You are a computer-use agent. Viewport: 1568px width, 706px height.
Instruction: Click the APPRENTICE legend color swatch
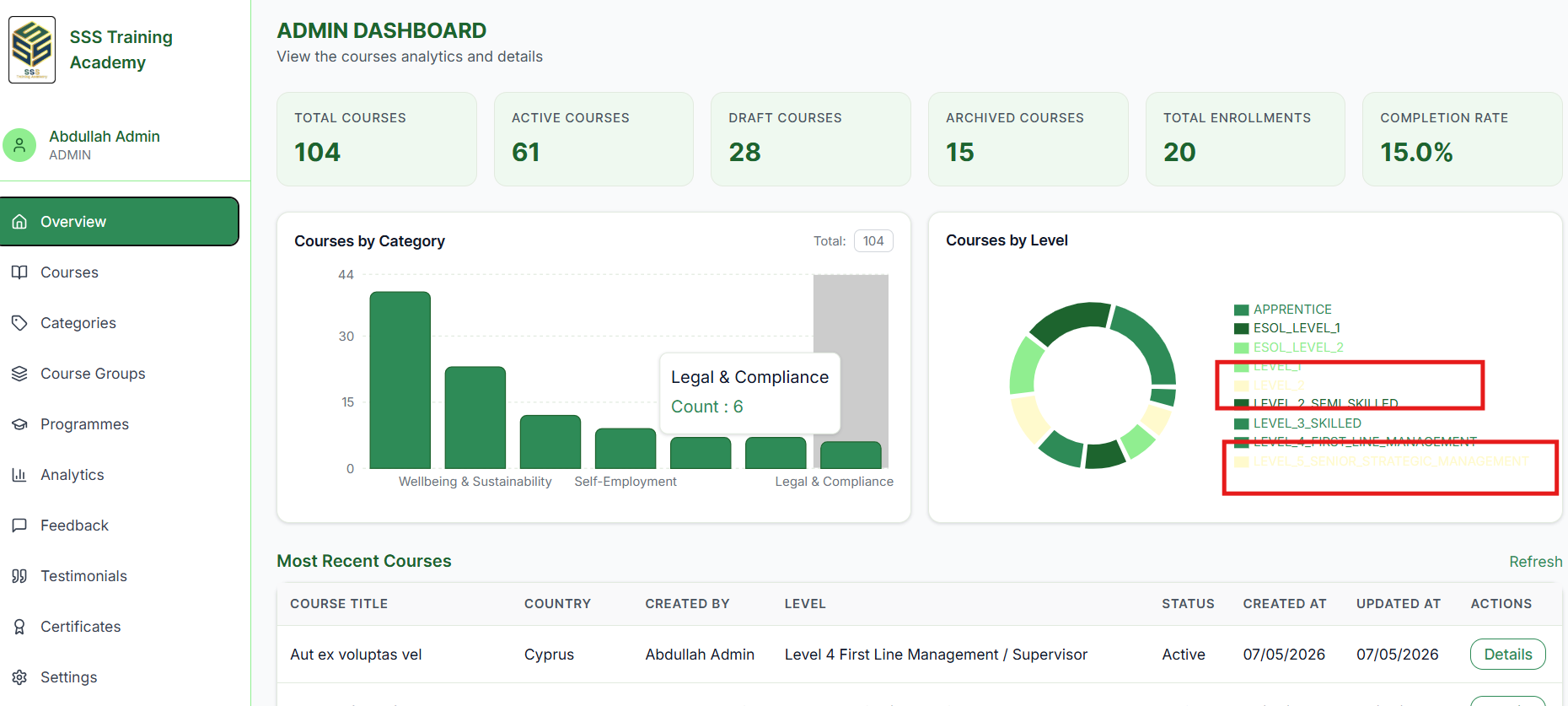click(1241, 310)
